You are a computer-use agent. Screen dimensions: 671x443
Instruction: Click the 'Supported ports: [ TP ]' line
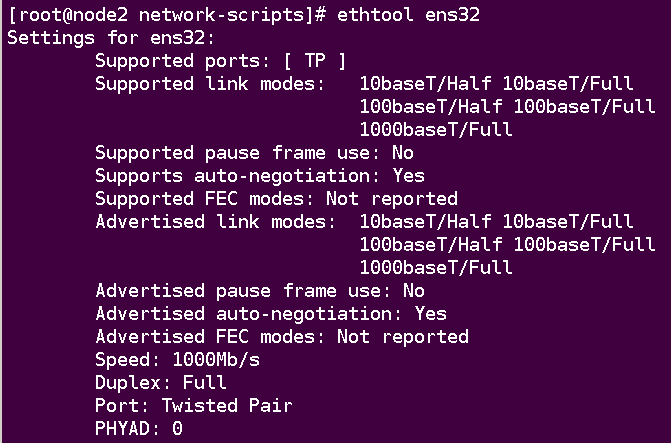(x=220, y=61)
